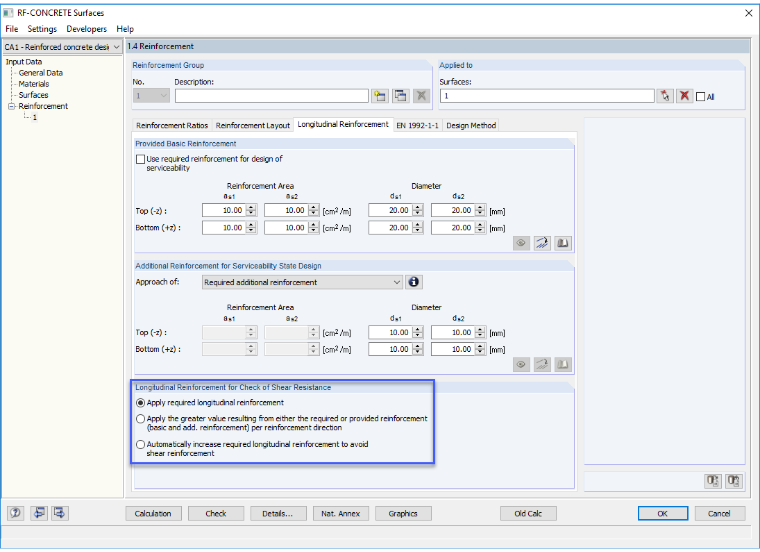Show basic reinforcement eye icon
Viewport: 760px width, 552px height.
[521, 243]
